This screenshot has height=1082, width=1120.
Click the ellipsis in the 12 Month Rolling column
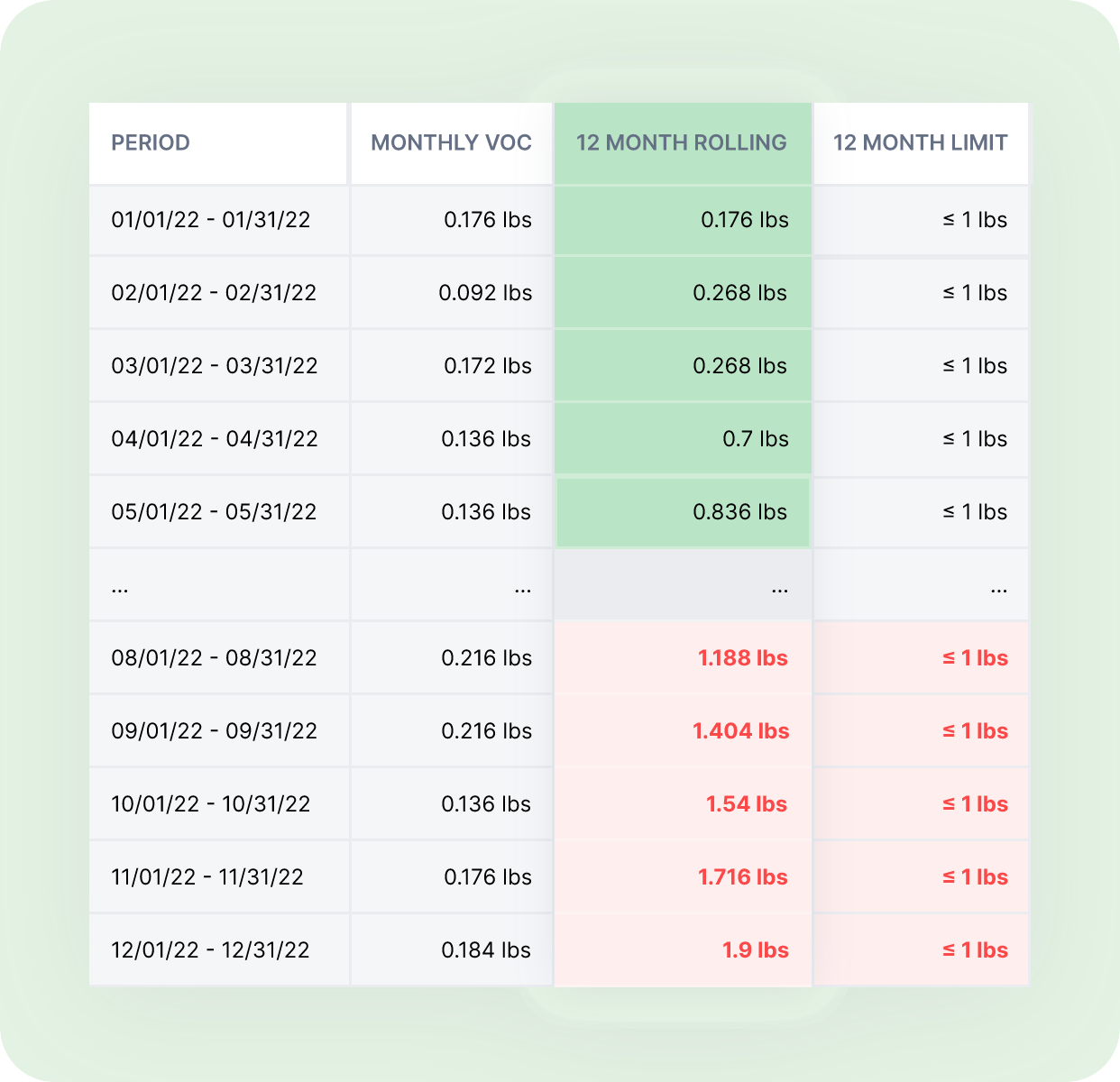pyautogui.click(x=780, y=588)
